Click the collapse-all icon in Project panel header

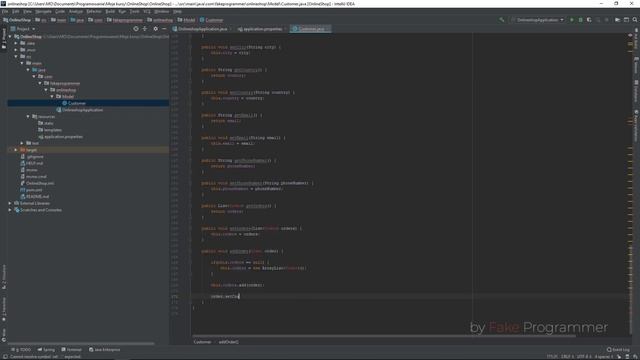pyautogui.click(x=145, y=29)
